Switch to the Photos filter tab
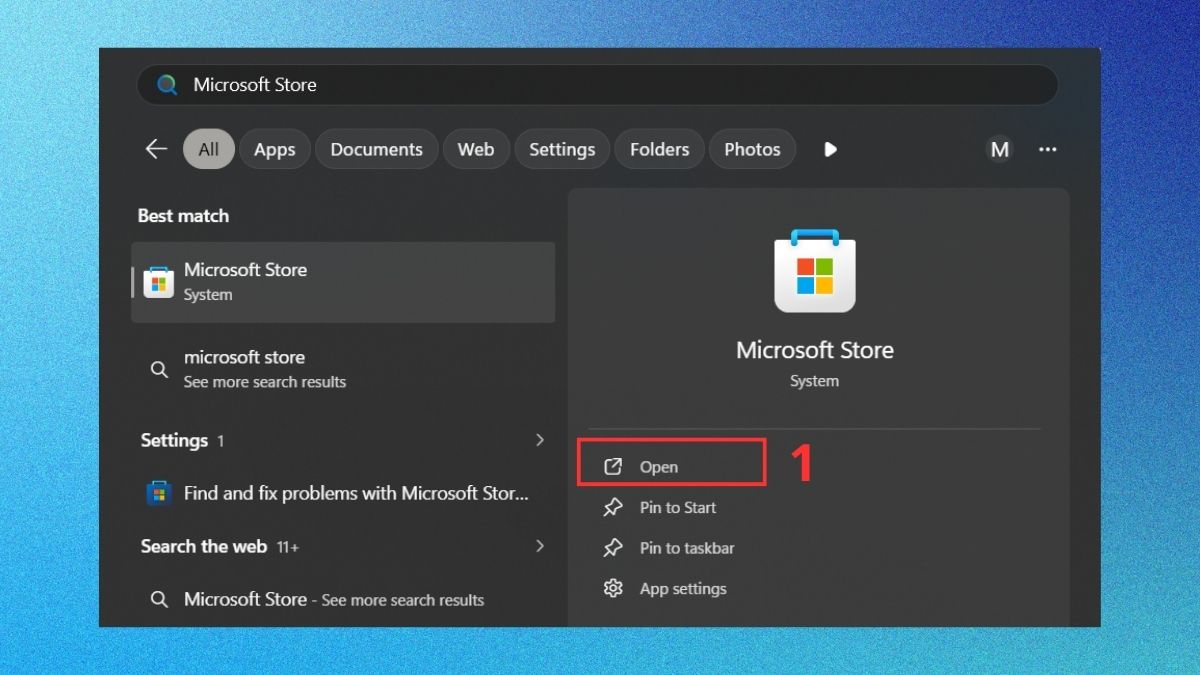This screenshot has height=675, width=1200. tap(752, 149)
